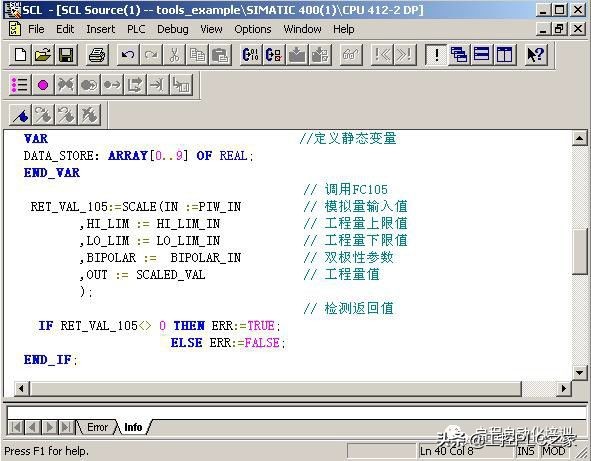Open the View menu
Viewport: 591px width, 461px height.
pos(211,29)
